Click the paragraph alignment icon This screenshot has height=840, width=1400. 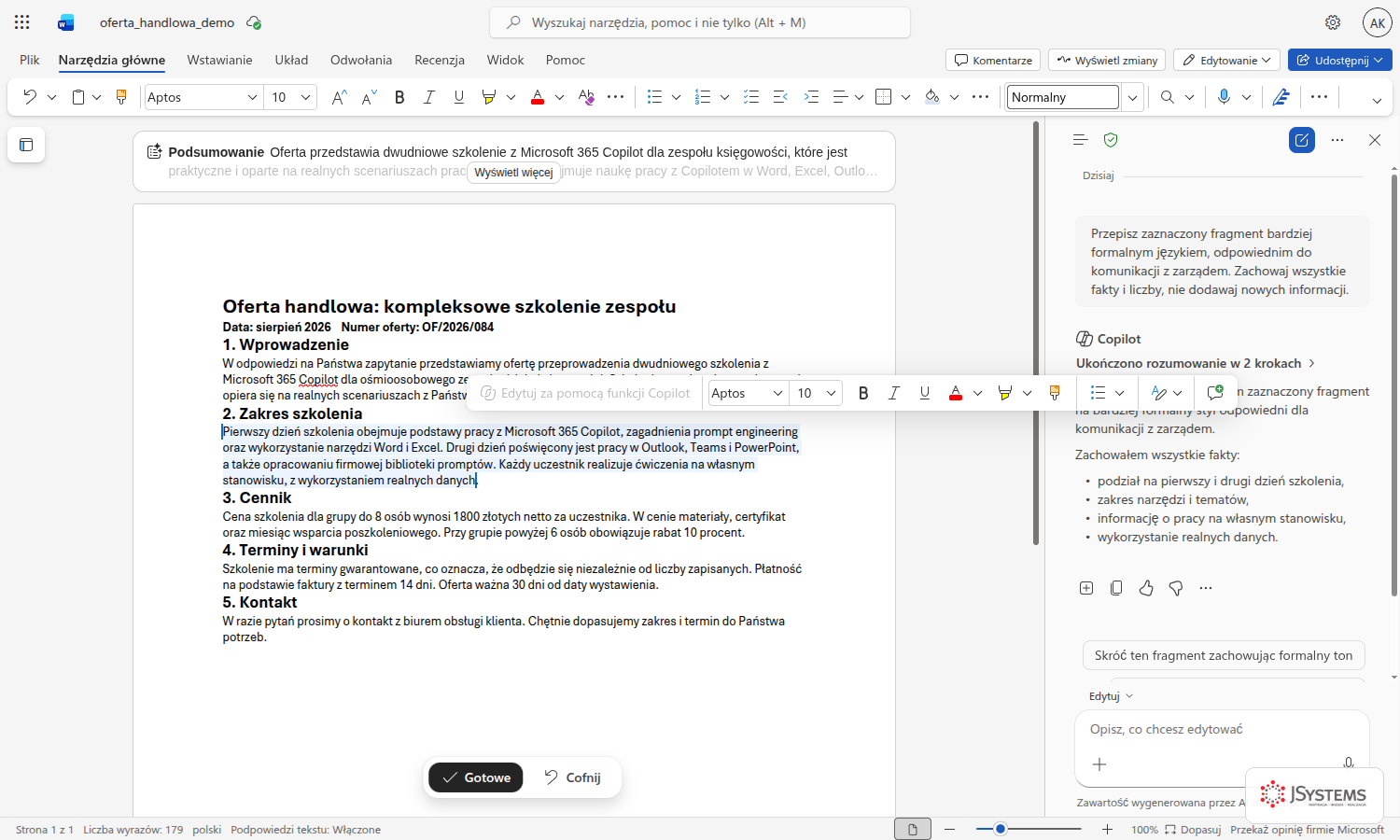click(840, 97)
